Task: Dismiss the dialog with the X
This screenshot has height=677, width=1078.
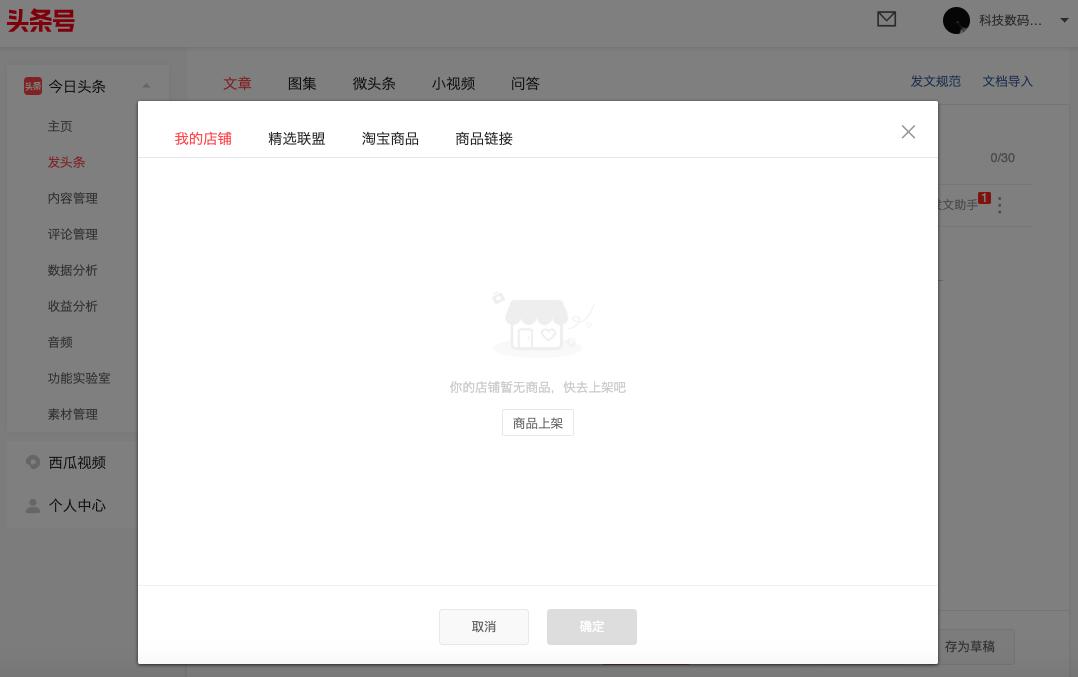Action: coord(908,132)
